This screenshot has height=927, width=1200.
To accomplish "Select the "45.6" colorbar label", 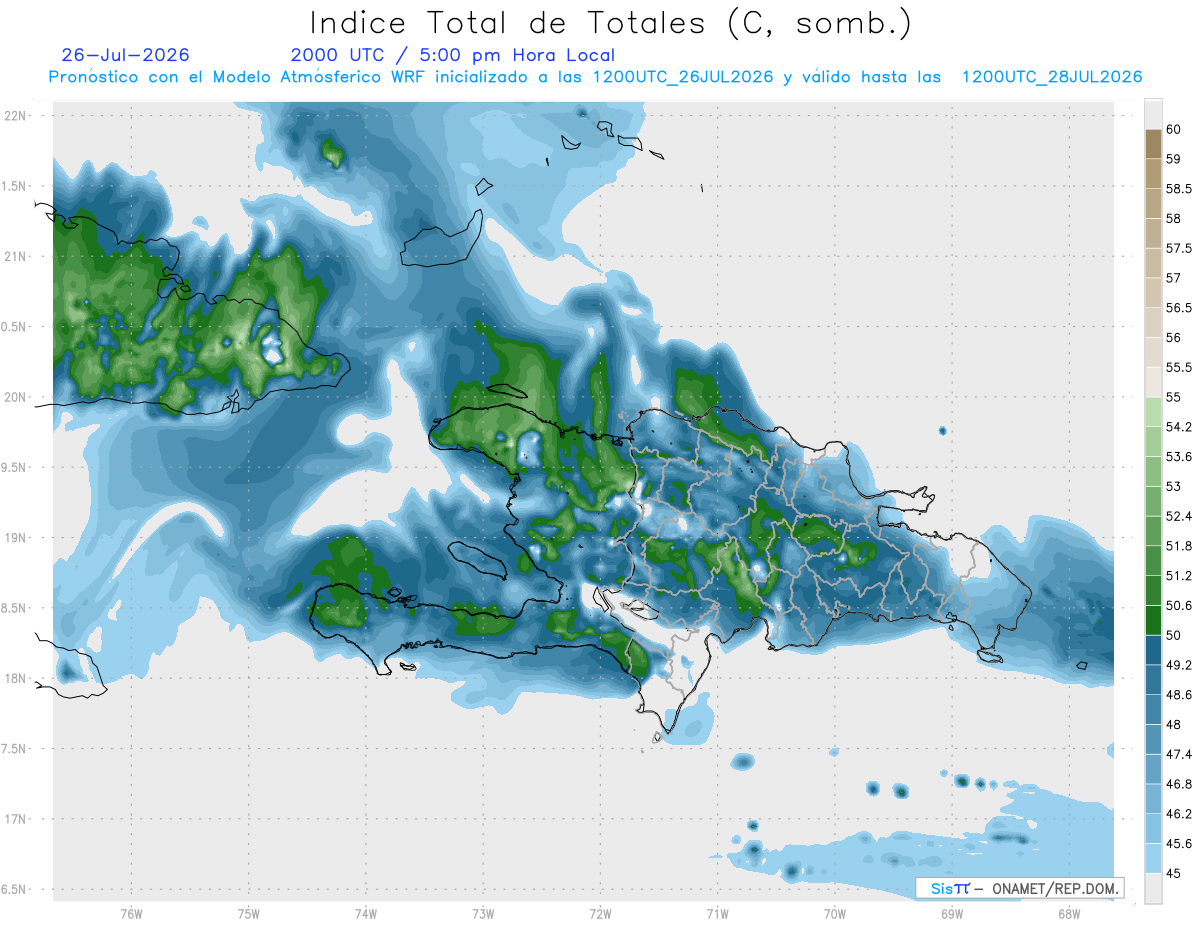I will click(1178, 844).
